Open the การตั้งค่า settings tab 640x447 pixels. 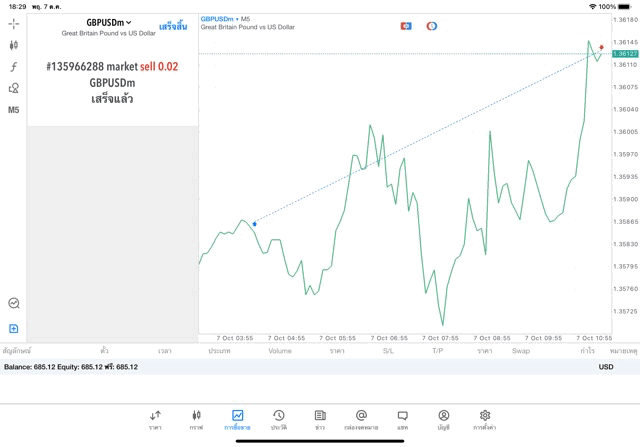(485, 420)
